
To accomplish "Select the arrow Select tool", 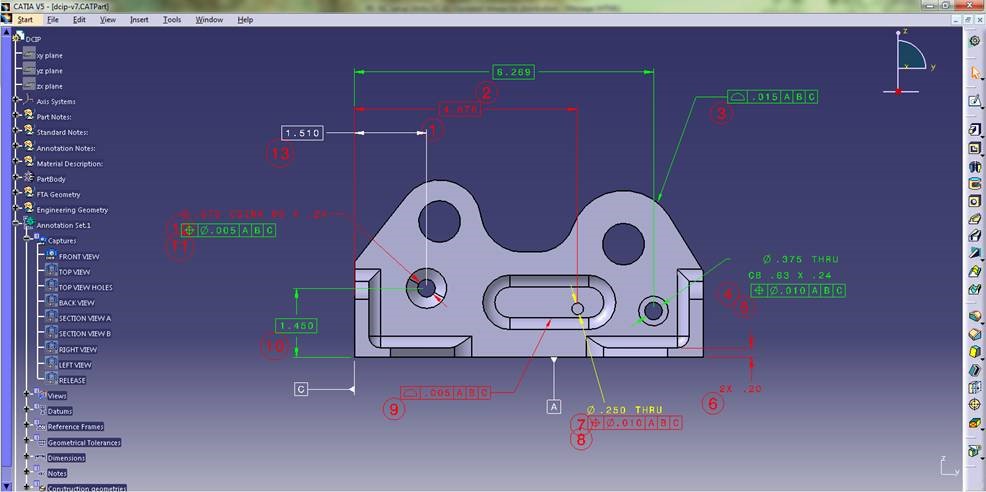I will pyautogui.click(x=975, y=73).
